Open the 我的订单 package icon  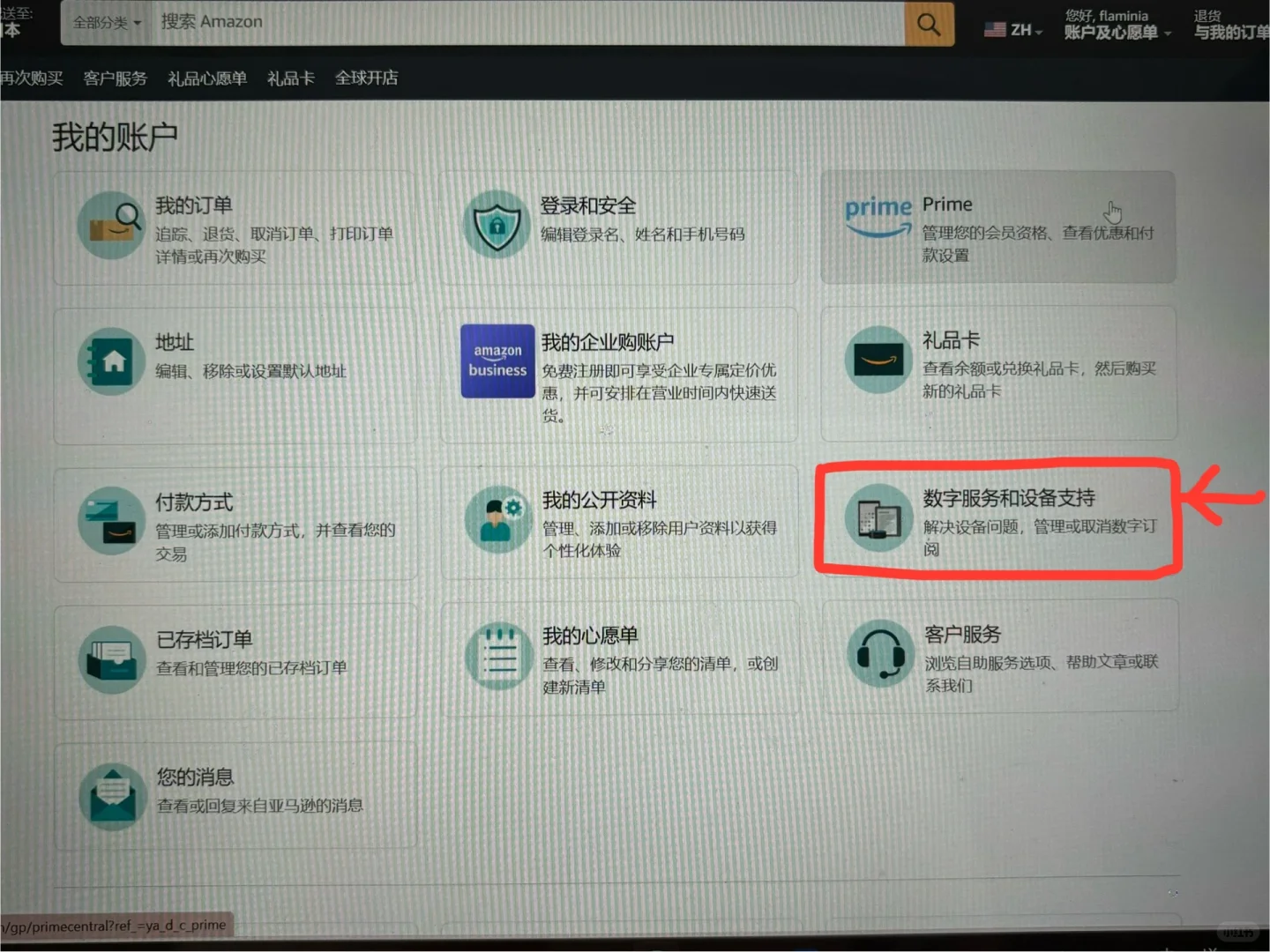(x=111, y=226)
